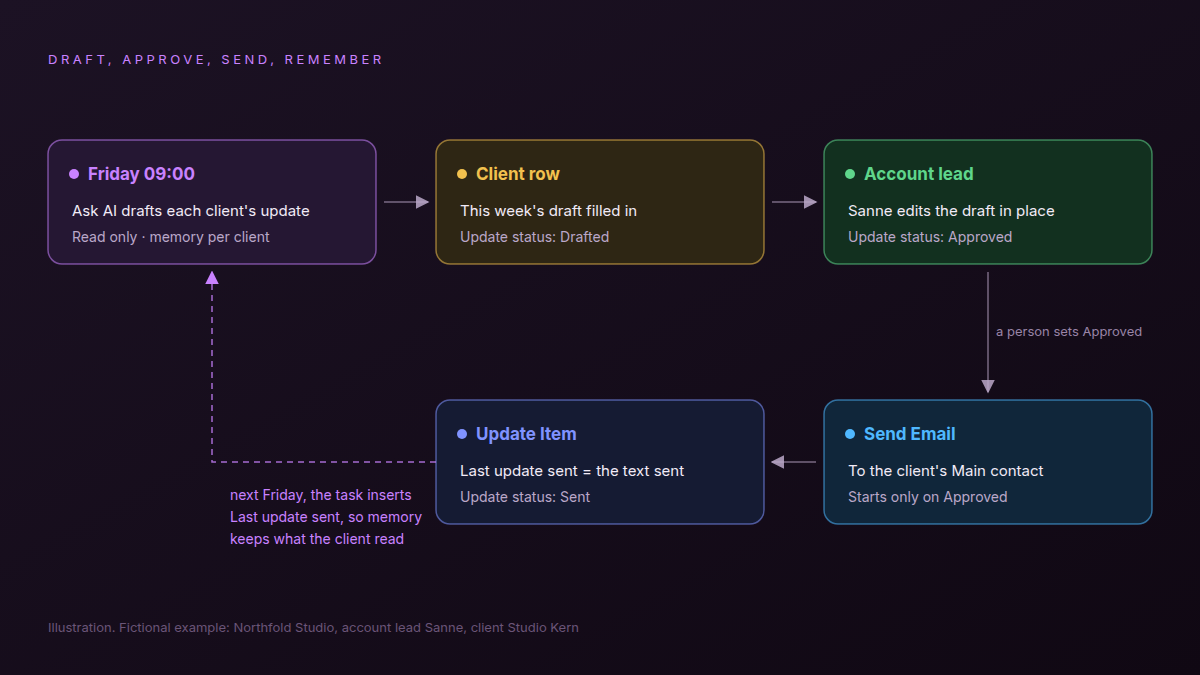Click "Sanne edits the draft in place"
The height and width of the screenshot is (675, 1200).
point(951,211)
